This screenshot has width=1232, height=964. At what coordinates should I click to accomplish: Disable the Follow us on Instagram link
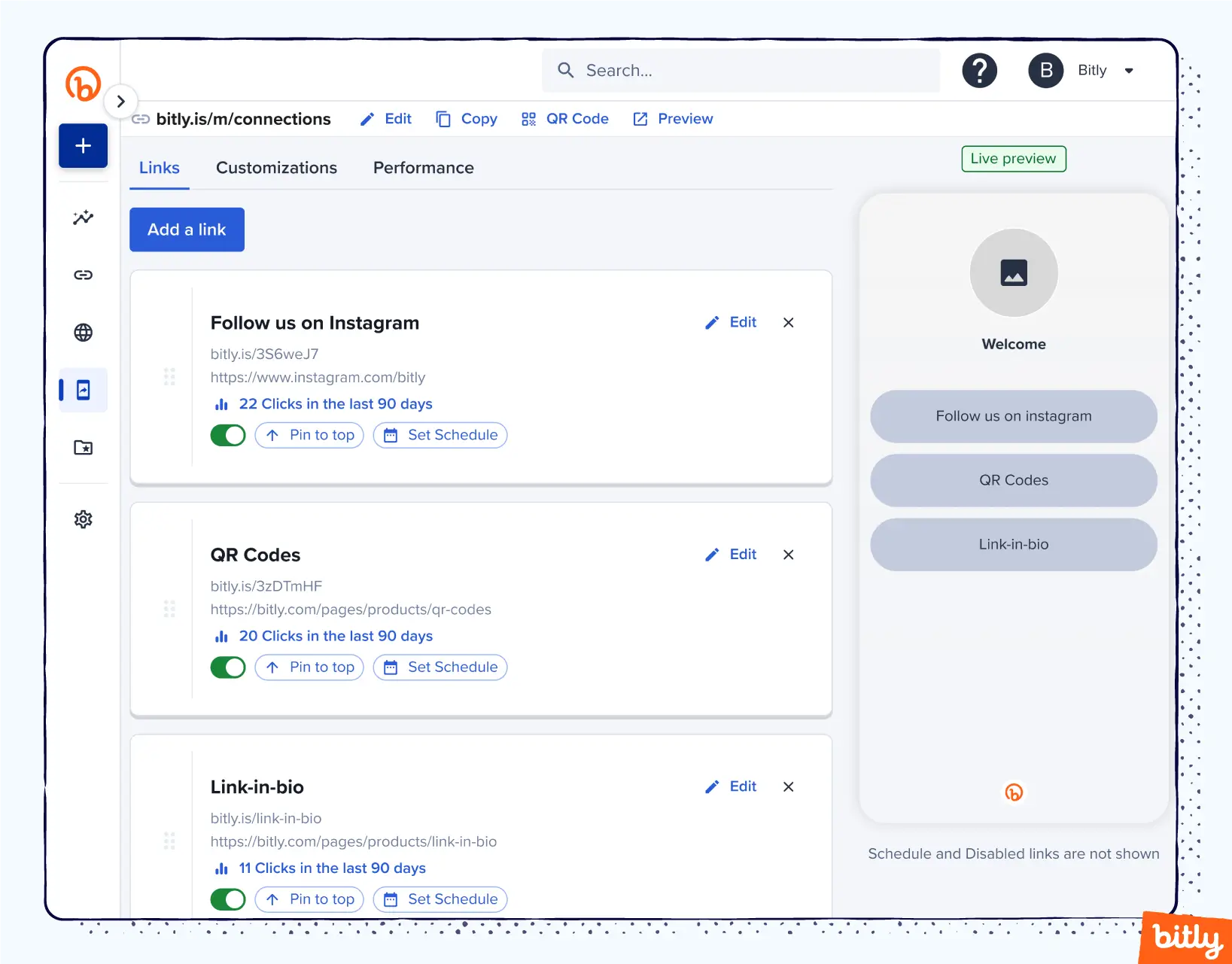pos(228,435)
